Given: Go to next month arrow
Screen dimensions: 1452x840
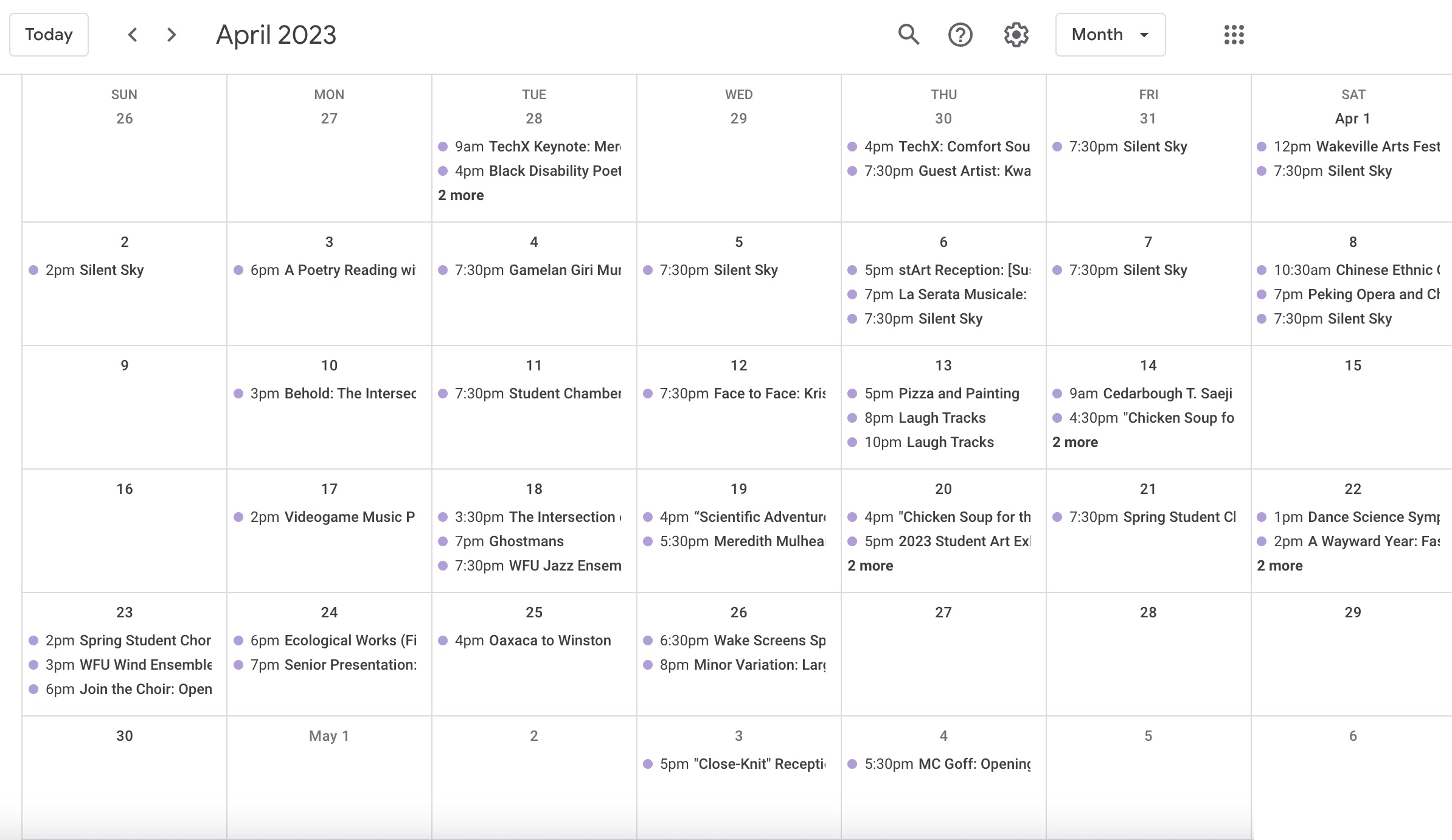Looking at the screenshot, I should [172, 35].
